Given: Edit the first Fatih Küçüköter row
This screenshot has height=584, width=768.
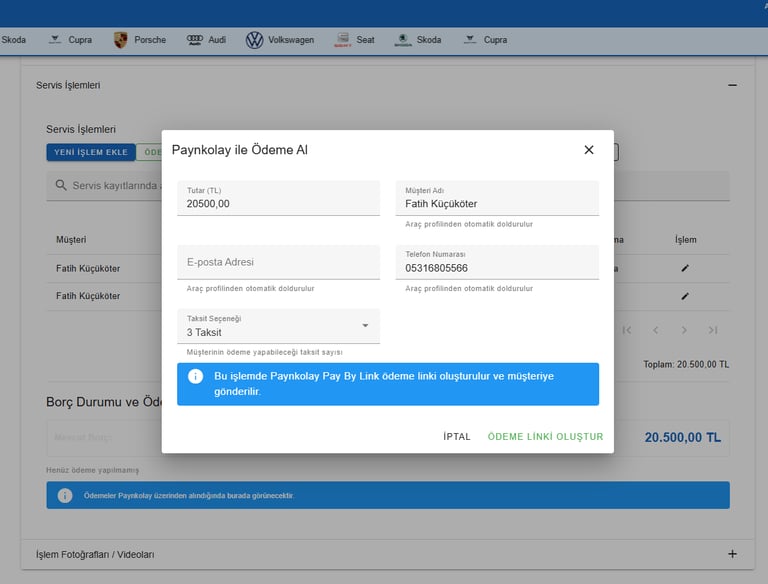Looking at the screenshot, I should click(x=685, y=268).
